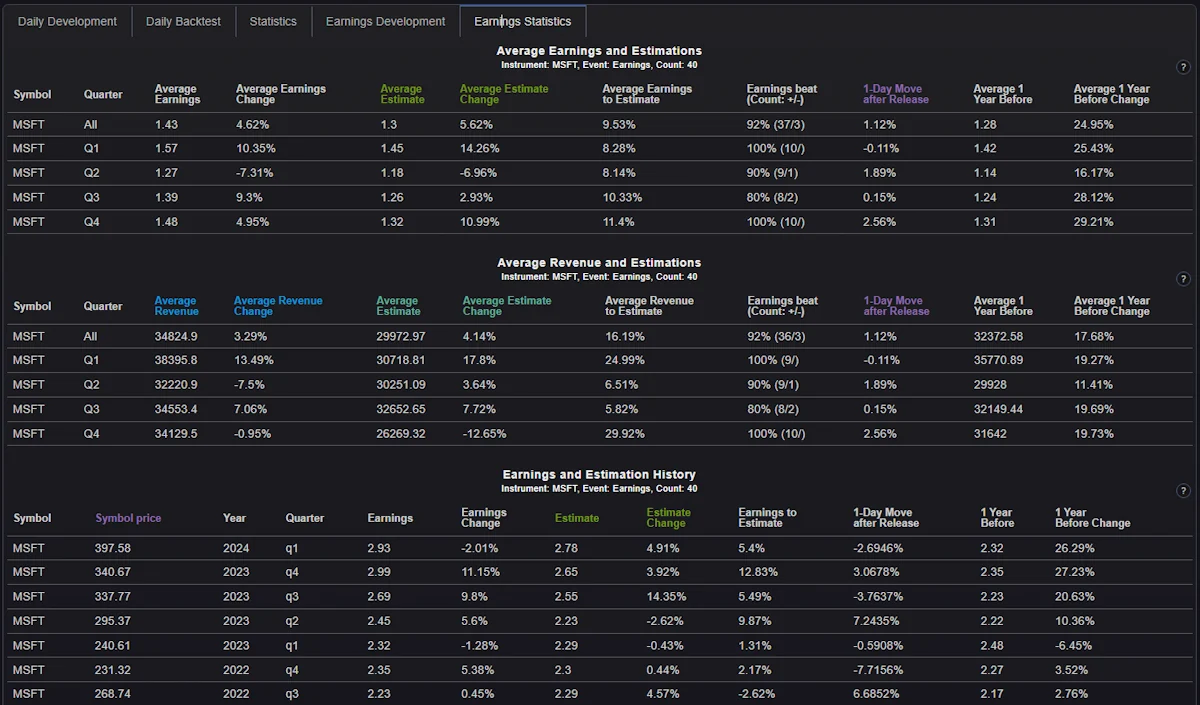Click the Average Revenue to Estimate header
This screenshot has height=705, width=1200.
point(649,306)
